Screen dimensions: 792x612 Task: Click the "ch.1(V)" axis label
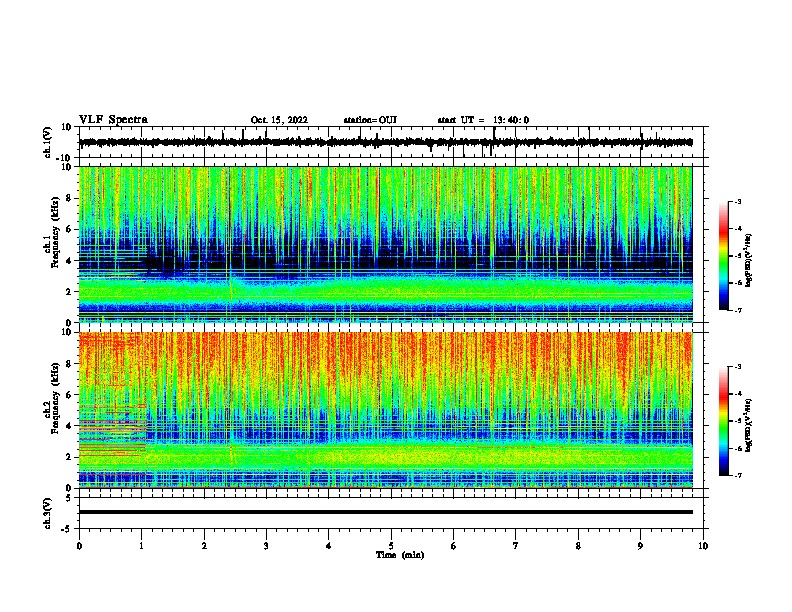tap(47, 142)
